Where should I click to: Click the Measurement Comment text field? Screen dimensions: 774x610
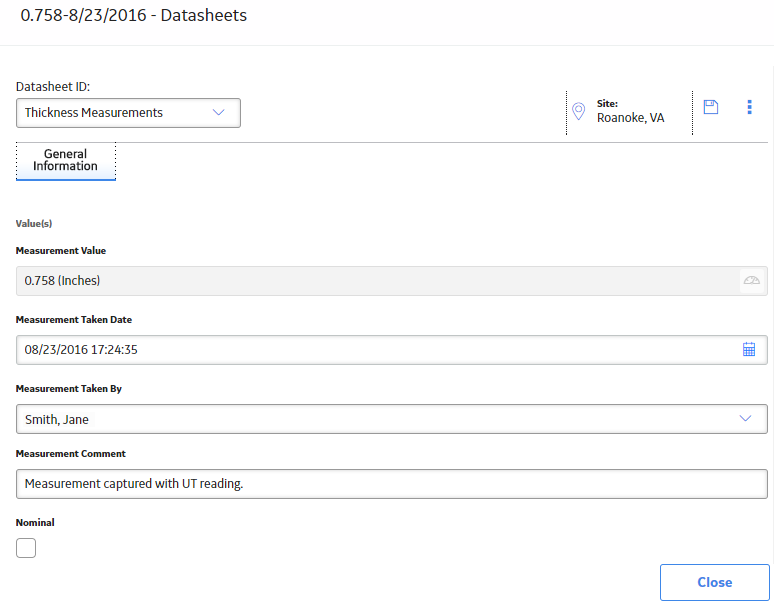391,484
